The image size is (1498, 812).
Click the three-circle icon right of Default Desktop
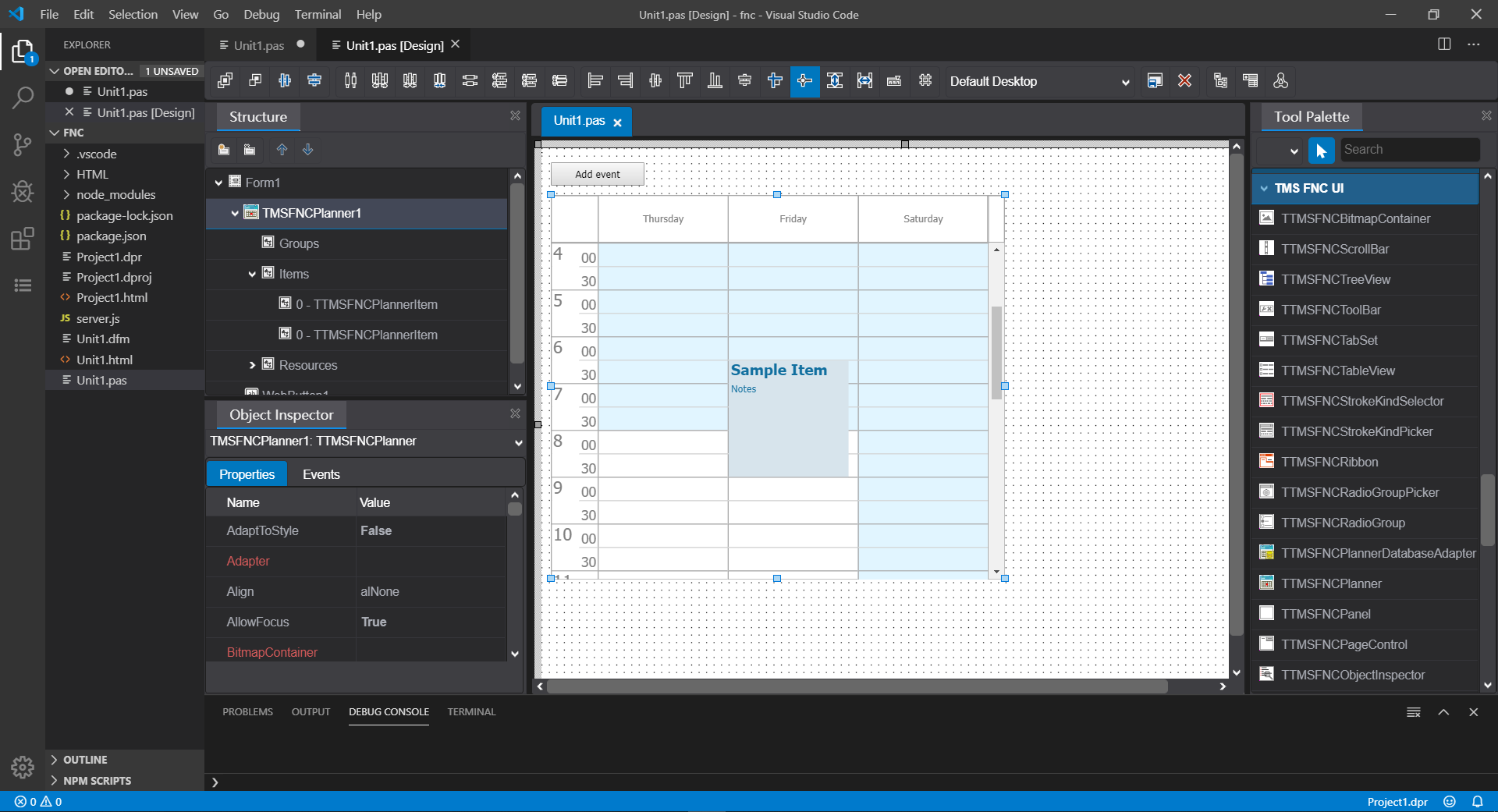(x=1280, y=80)
